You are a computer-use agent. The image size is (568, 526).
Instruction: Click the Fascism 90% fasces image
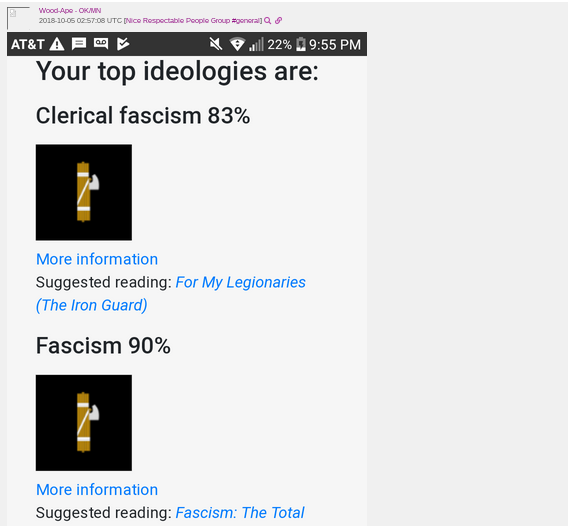click(84, 423)
